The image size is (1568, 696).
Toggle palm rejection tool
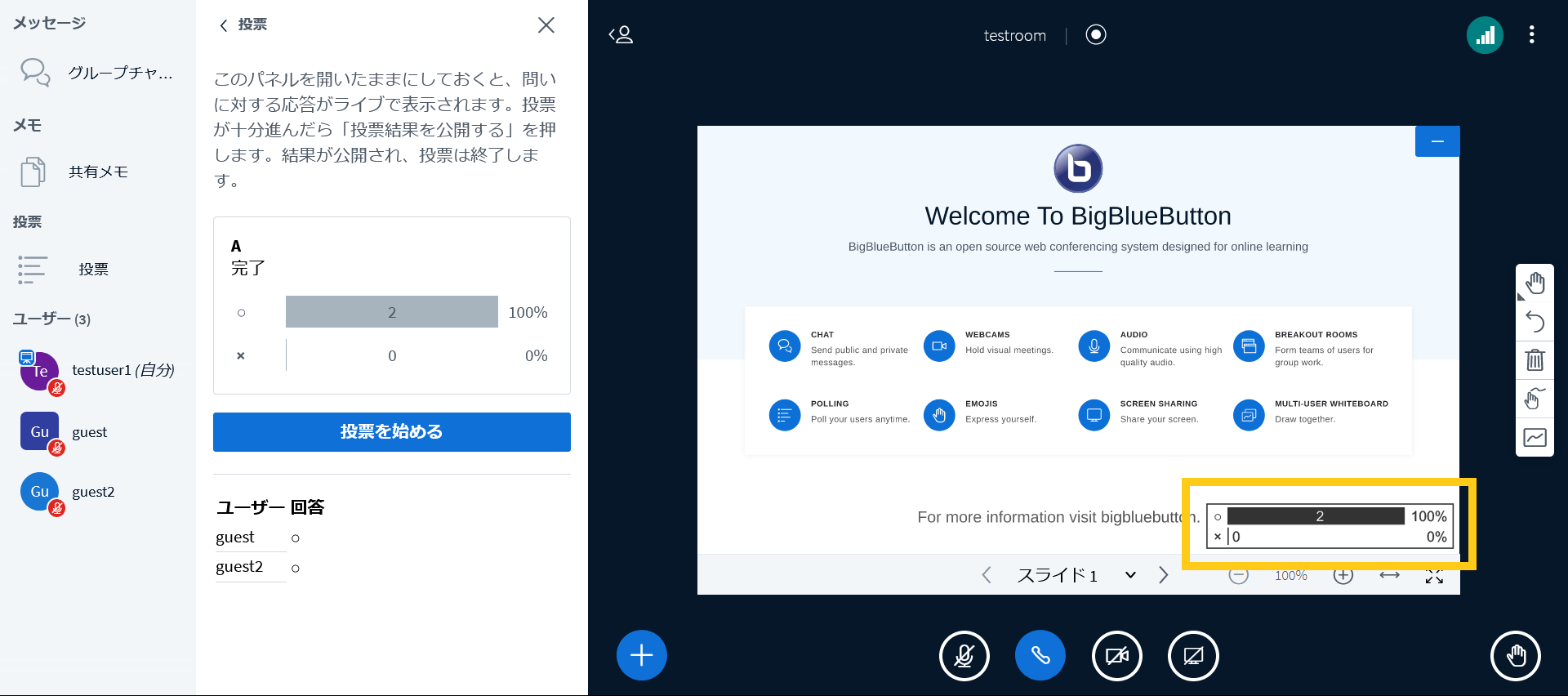1535,399
